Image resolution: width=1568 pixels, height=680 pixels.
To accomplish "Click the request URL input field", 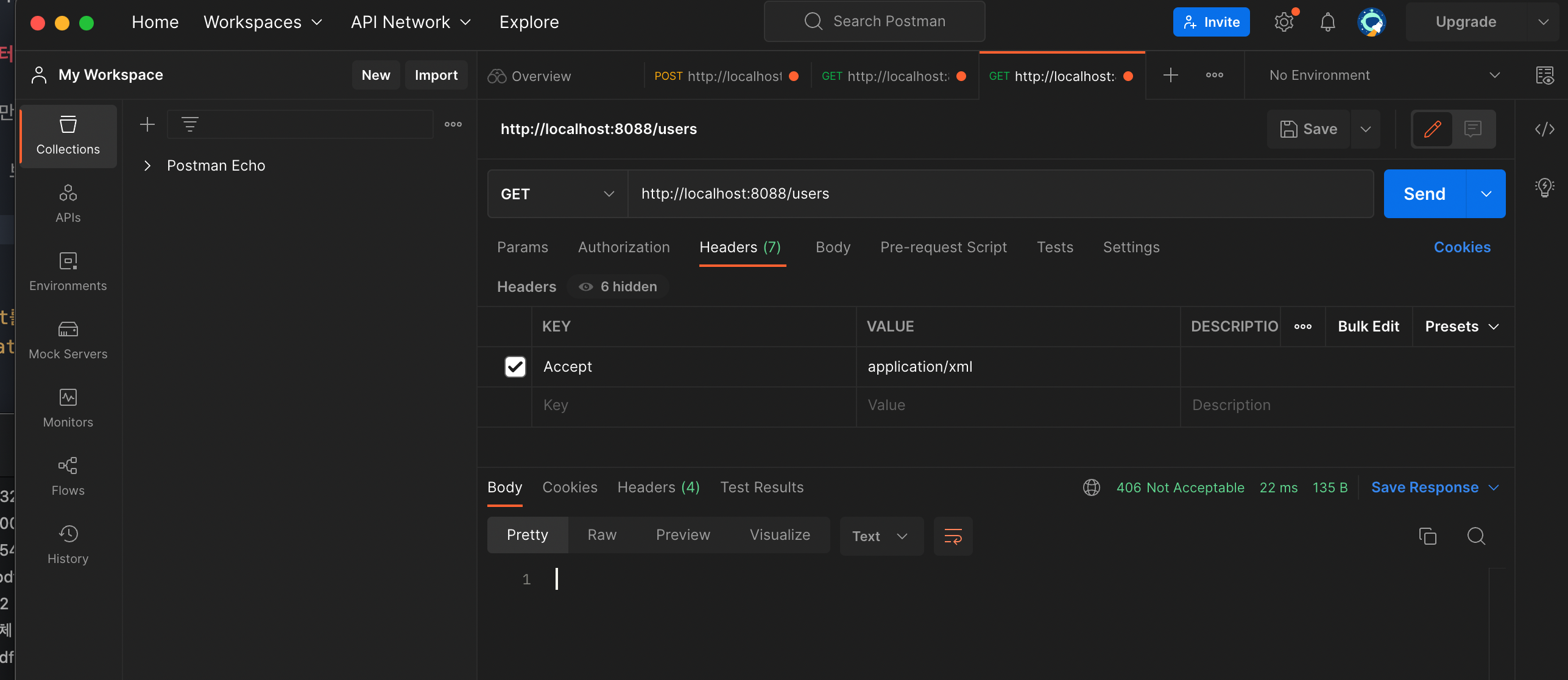I will (x=1000, y=194).
